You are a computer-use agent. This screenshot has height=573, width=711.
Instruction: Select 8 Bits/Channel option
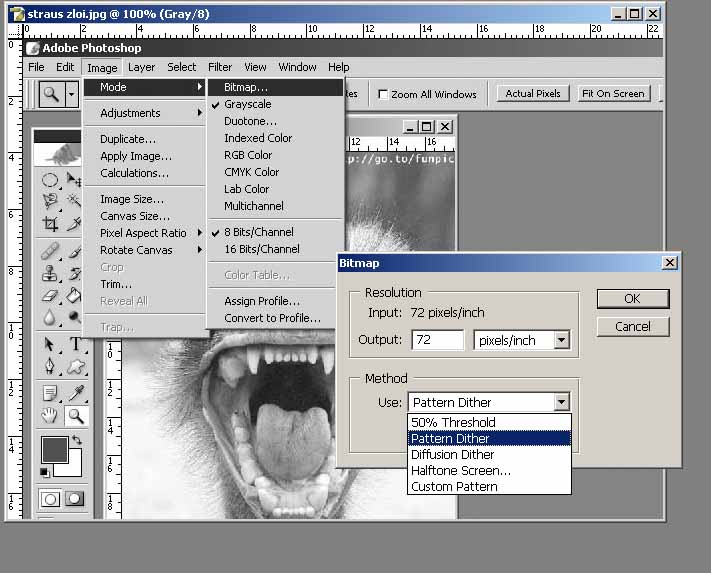click(275, 232)
